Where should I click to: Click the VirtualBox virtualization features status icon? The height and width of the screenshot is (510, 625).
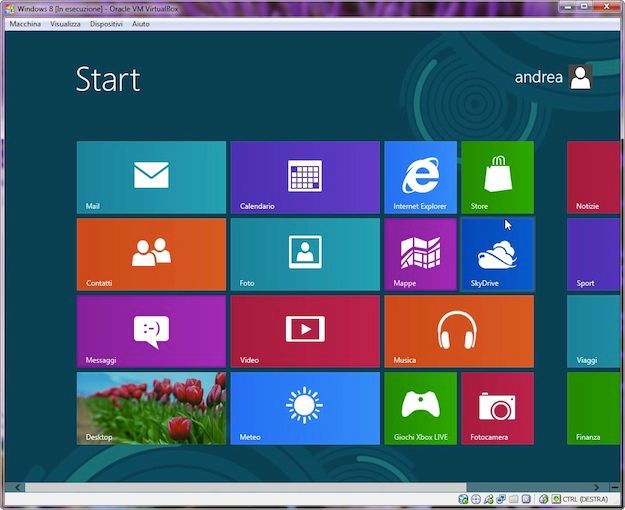tap(526, 499)
